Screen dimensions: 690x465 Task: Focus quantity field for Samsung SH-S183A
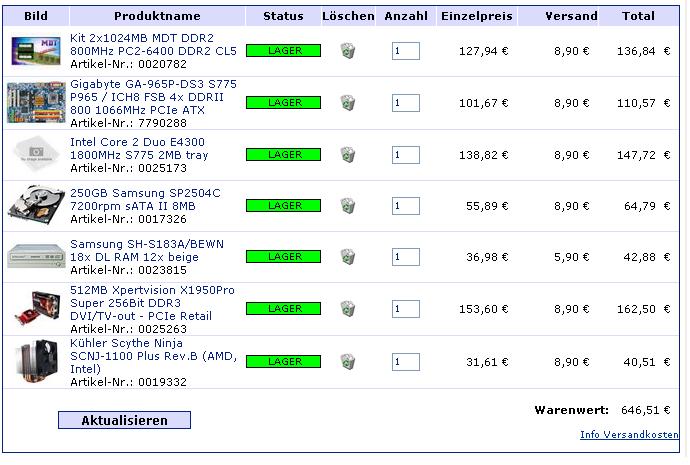406,257
